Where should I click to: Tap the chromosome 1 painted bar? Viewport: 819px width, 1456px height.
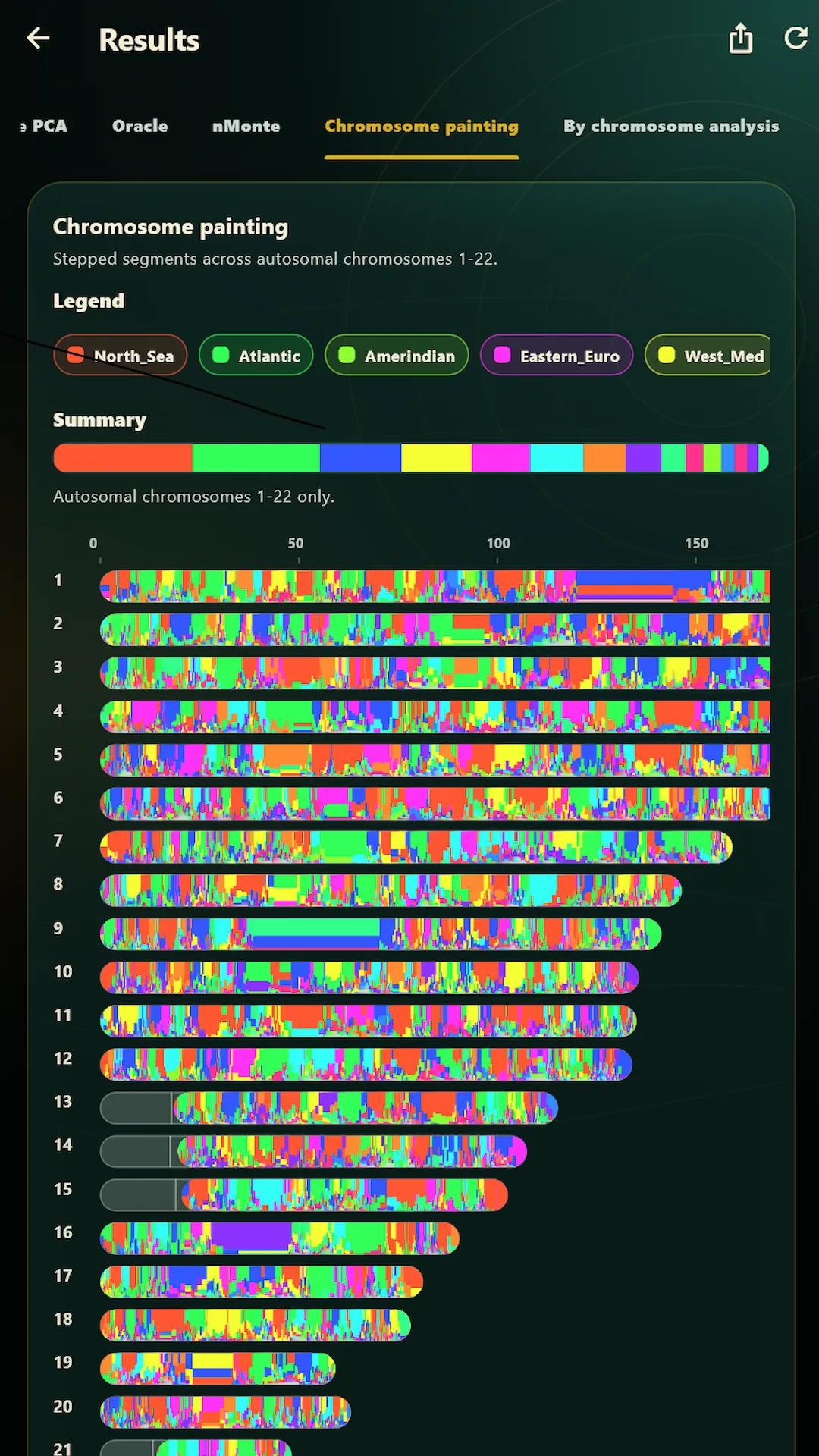coord(435,586)
